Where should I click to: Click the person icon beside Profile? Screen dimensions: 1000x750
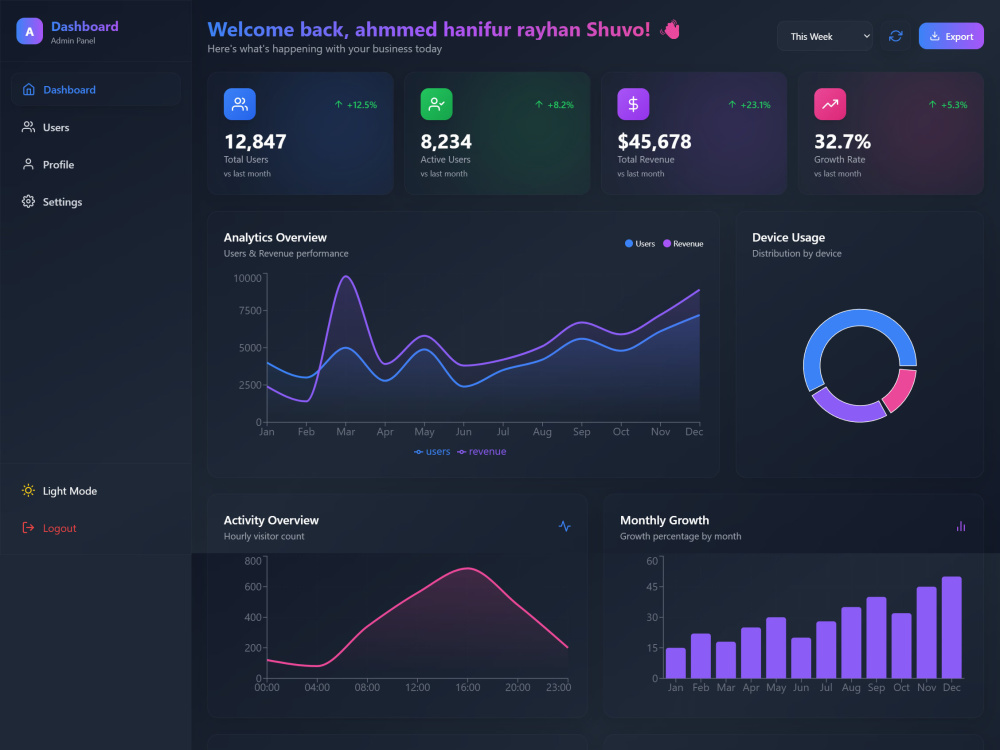click(29, 165)
